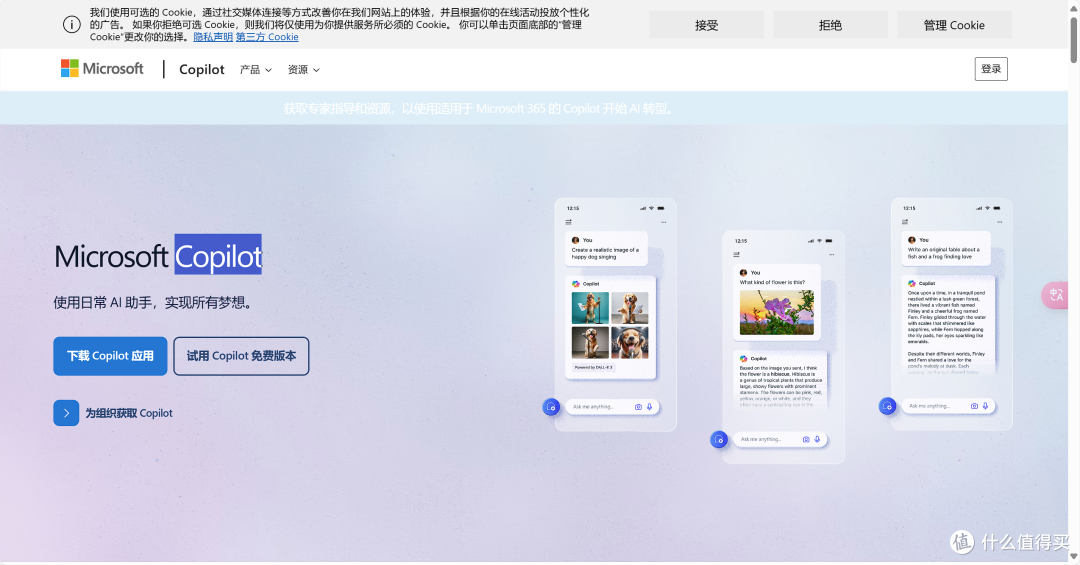The height and width of the screenshot is (565, 1080).
Task: Click the arrow icon beside 为组织获取 Copilot
Action: point(66,413)
